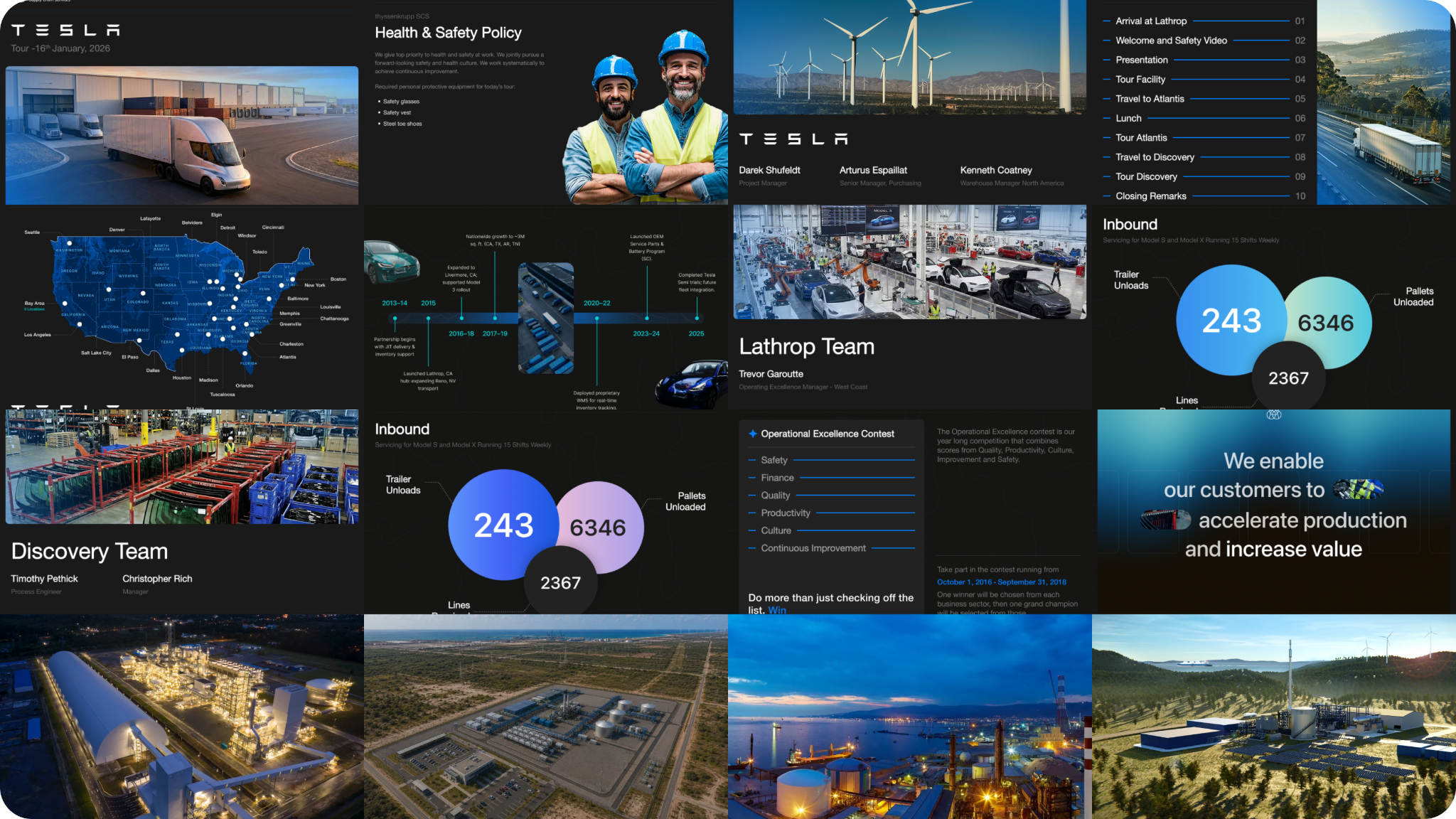Click the Tesla logo above the tour date
This screenshot has height=819, width=1456.
point(65,30)
